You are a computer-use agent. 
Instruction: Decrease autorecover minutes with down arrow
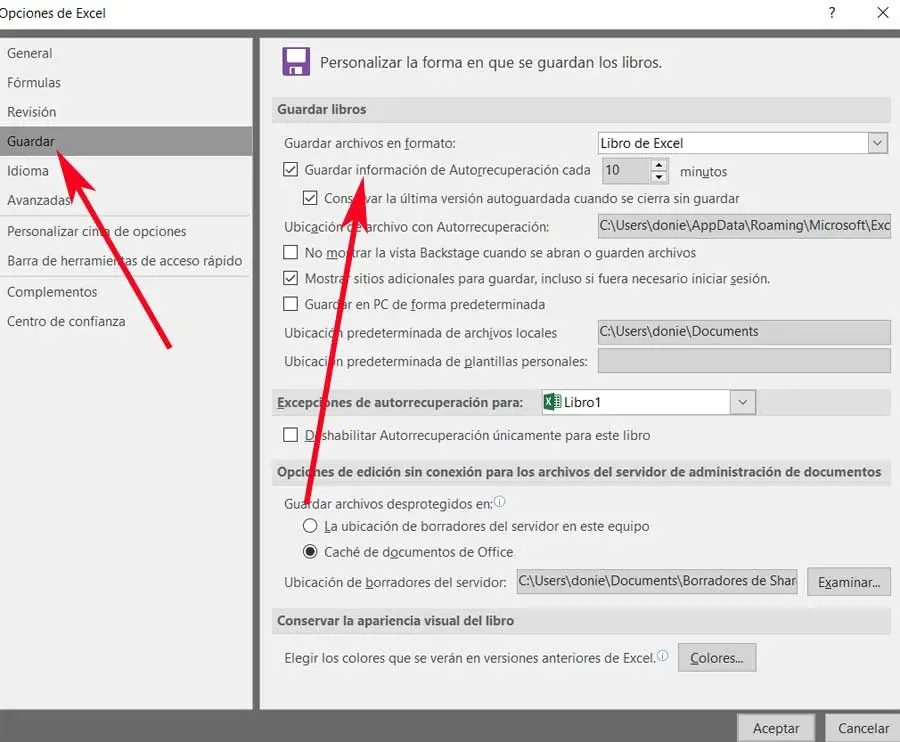(659, 177)
